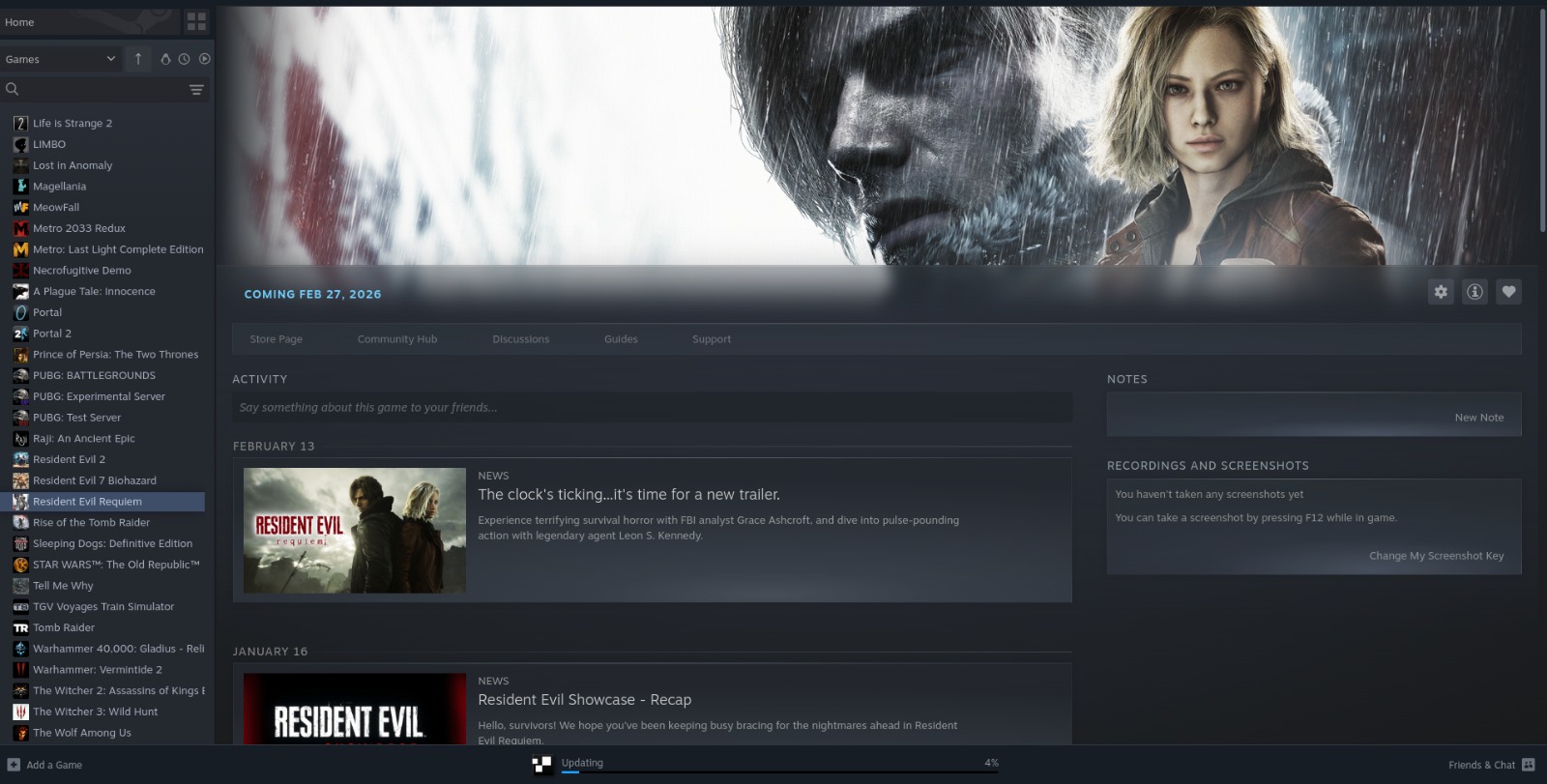This screenshot has width=1547, height=784.
Task: Select Portal 2 in the games list
Action: pos(52,334)
